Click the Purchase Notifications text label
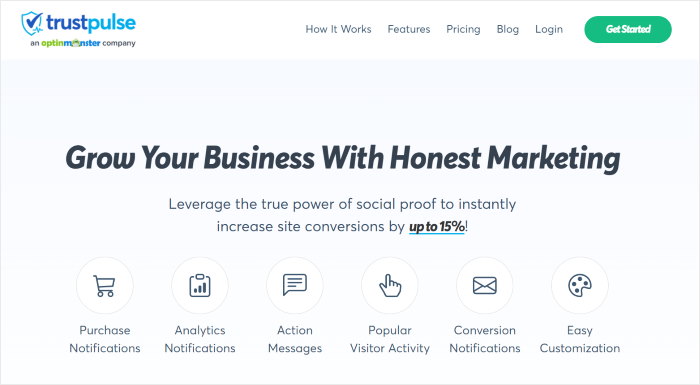Screen dimensions: 700x385 [x=105, y=339]
